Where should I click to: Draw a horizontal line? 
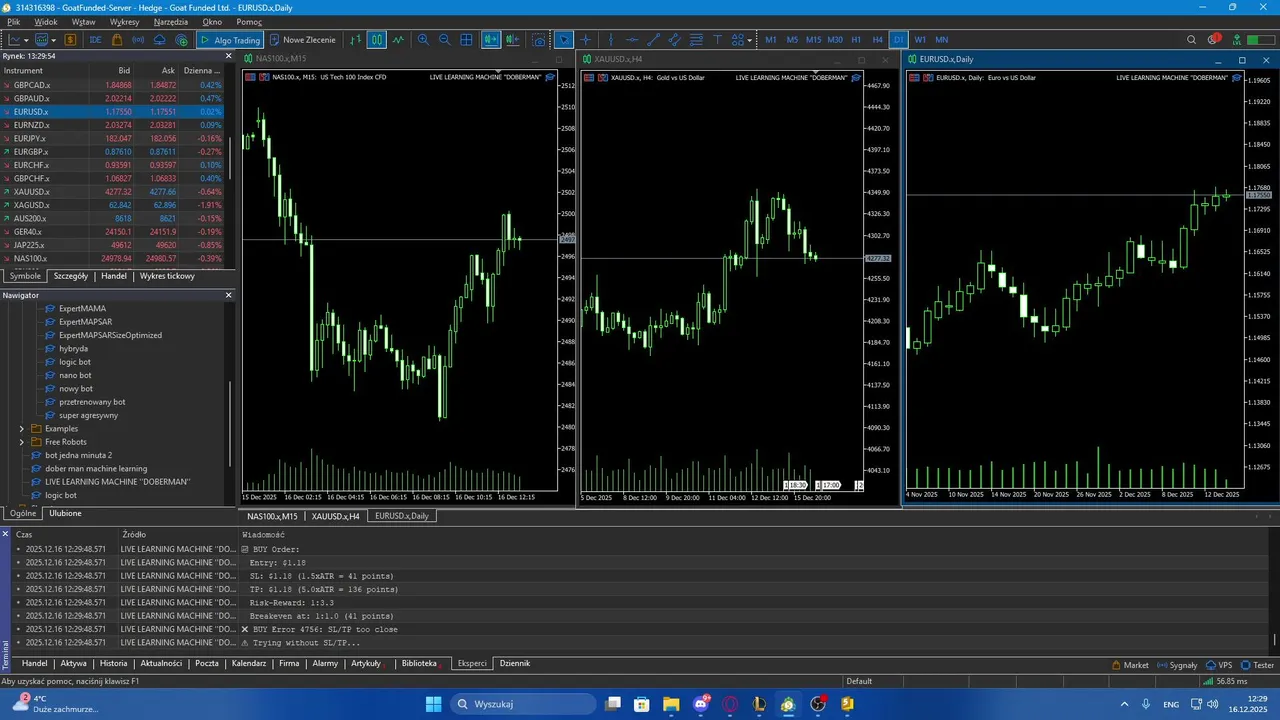(632, 40)
